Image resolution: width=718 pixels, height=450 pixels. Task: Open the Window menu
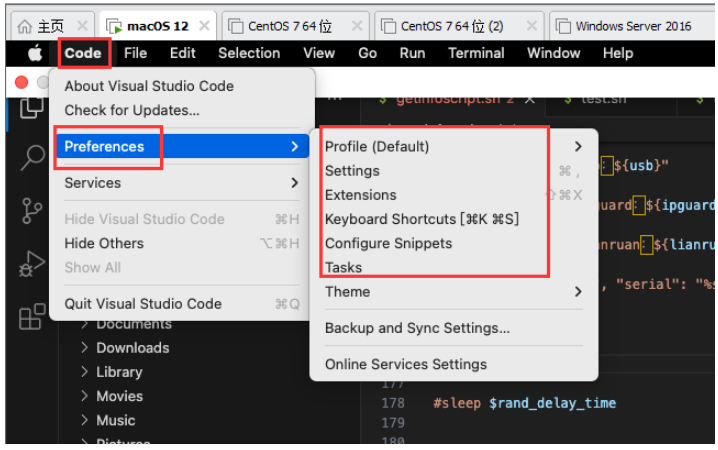tap(554, 53)
